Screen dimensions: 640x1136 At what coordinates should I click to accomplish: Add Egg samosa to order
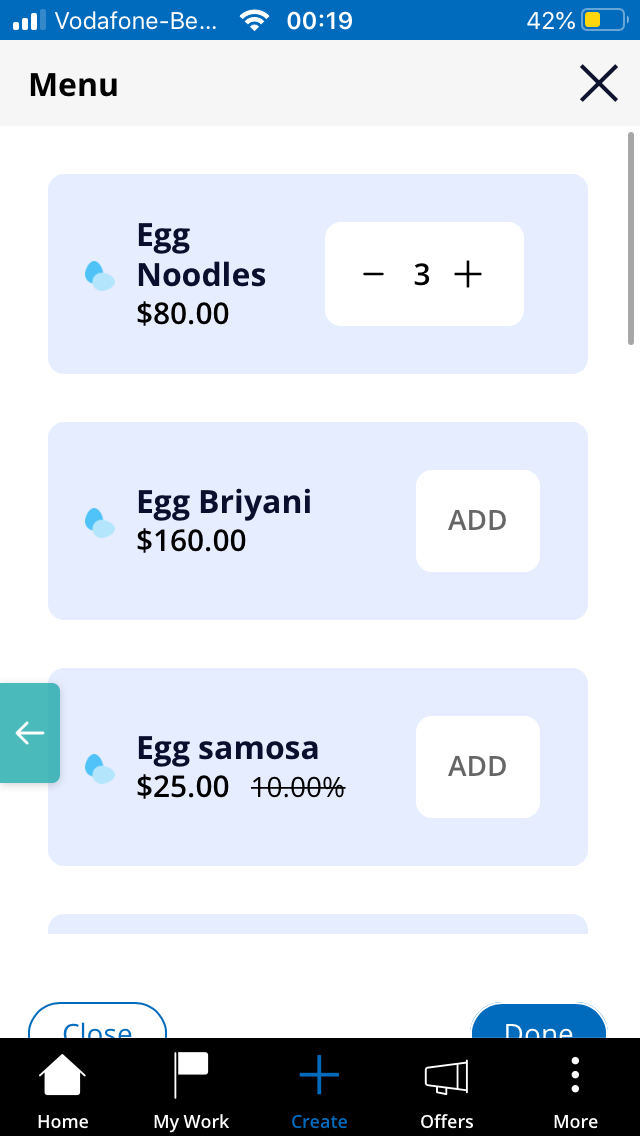478,767
